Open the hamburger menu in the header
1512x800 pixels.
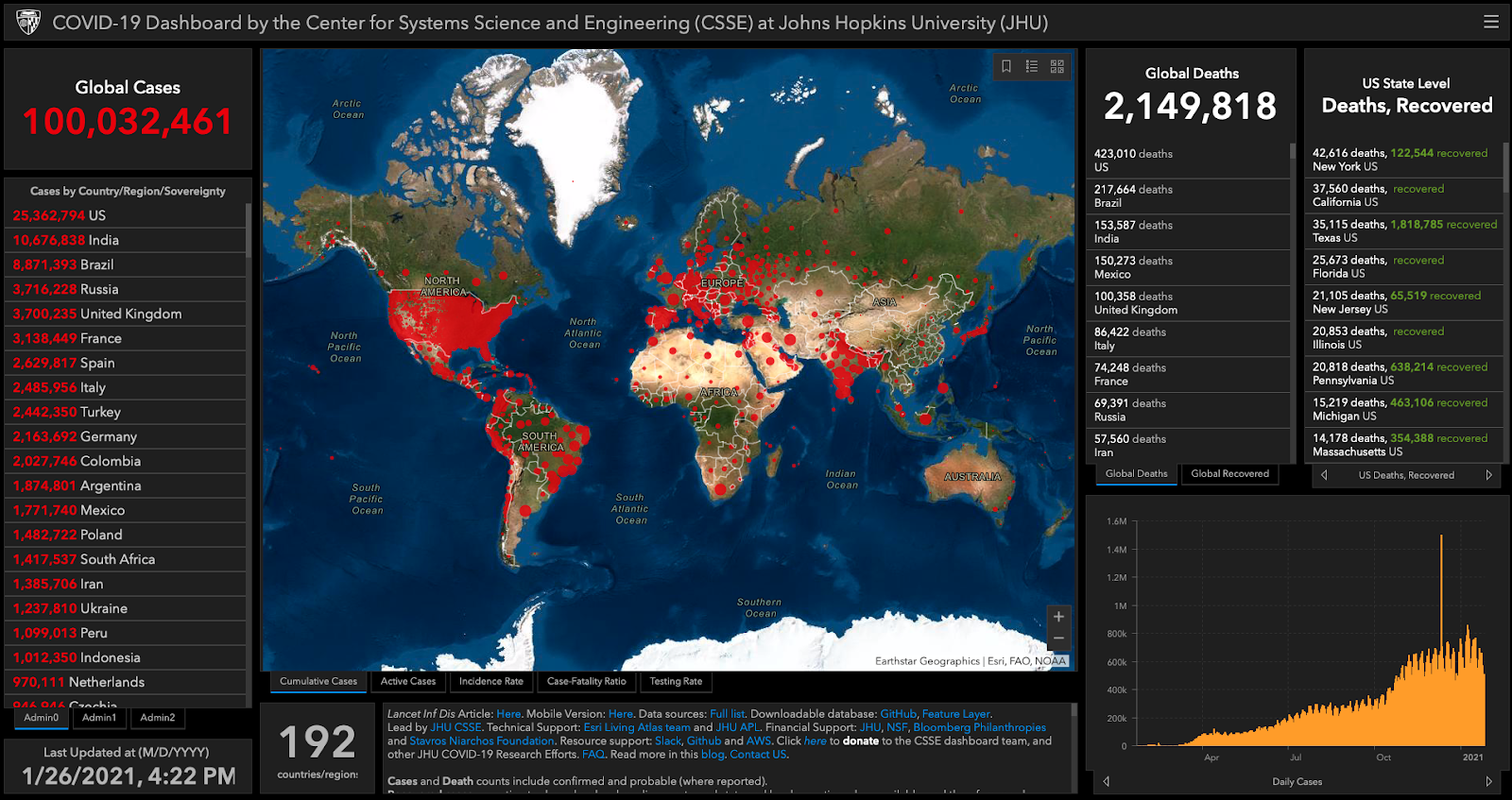[1491, 22]
